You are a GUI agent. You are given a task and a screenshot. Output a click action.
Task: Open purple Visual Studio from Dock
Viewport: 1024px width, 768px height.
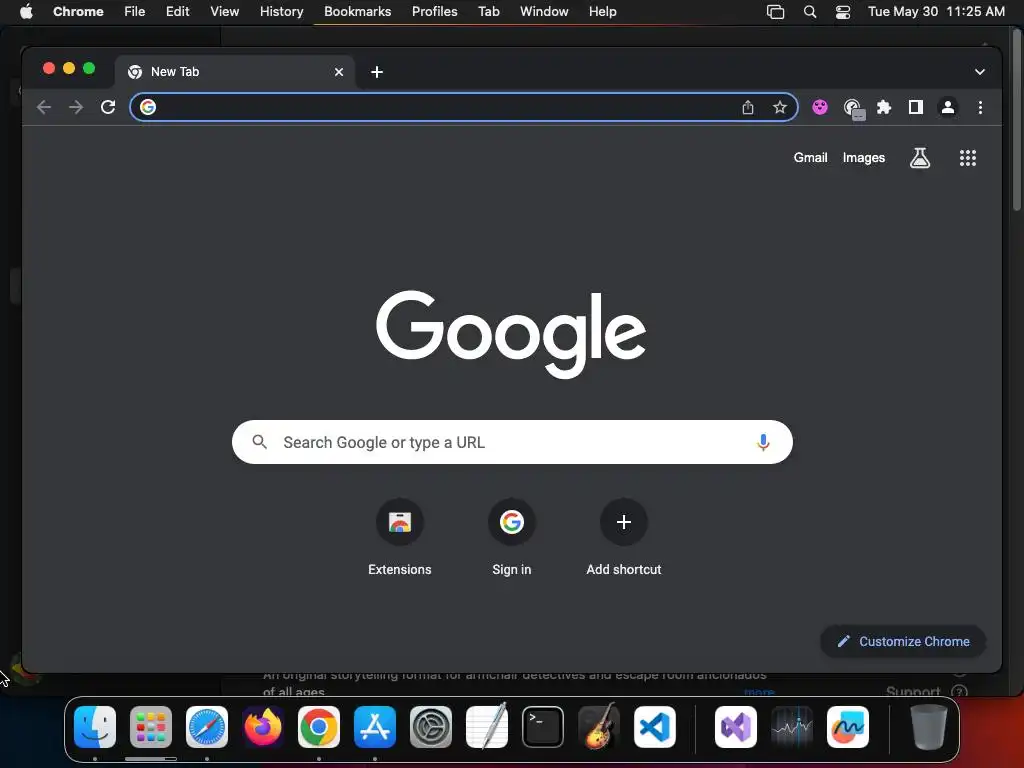[736, 727]
